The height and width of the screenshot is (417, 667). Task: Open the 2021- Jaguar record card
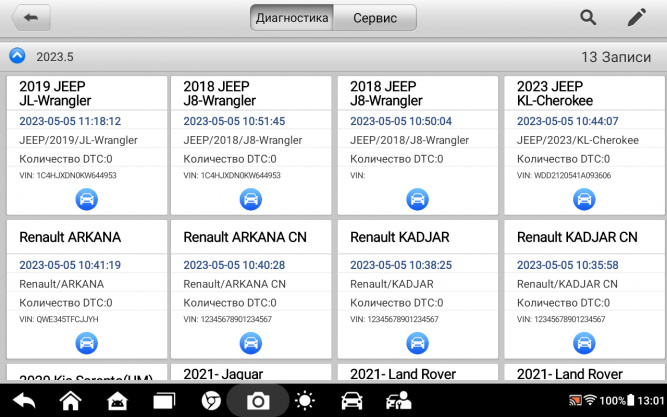click(251, 373)
